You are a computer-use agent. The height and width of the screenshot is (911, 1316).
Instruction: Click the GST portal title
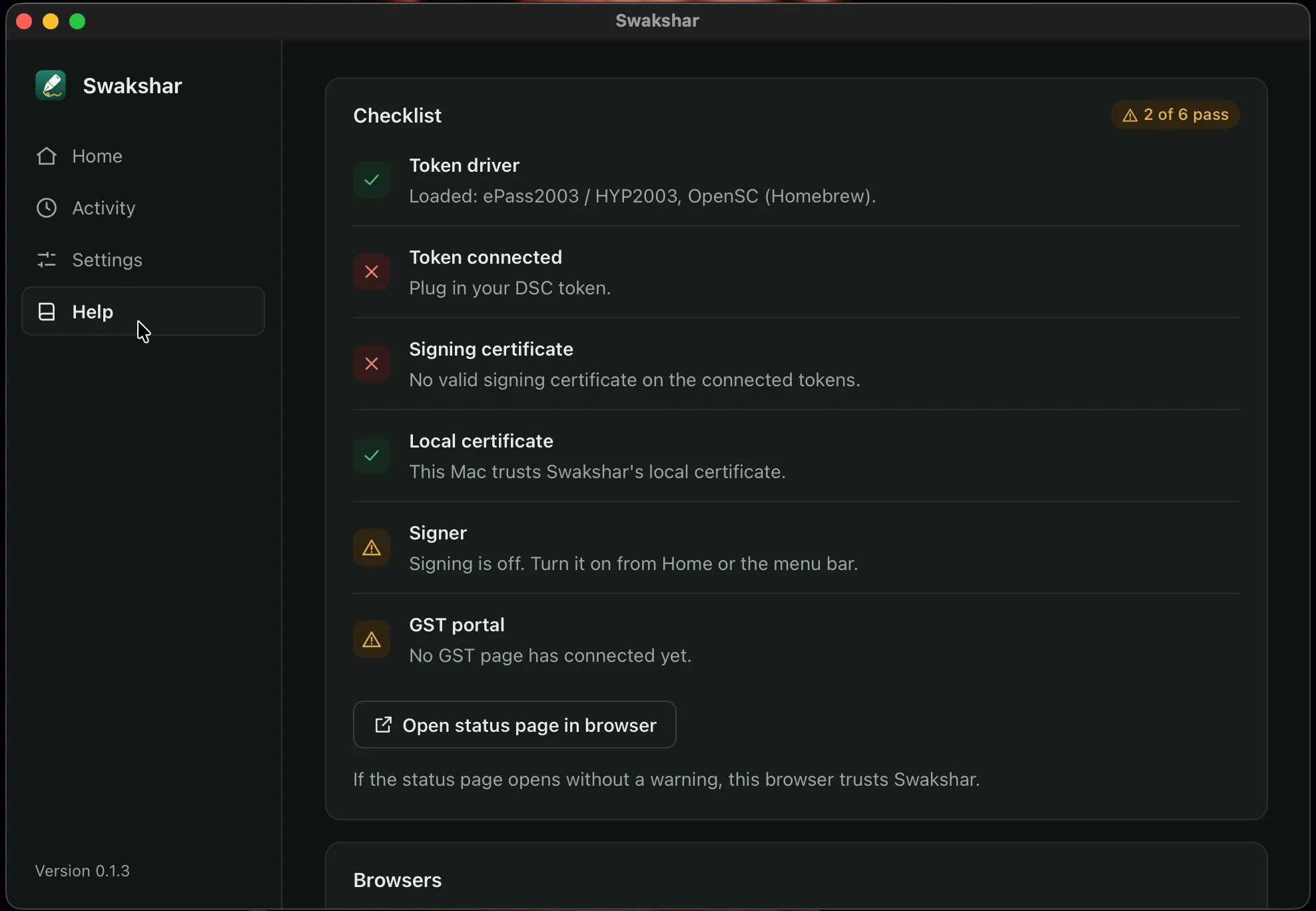pyautogui.click(x=457, y=625)
